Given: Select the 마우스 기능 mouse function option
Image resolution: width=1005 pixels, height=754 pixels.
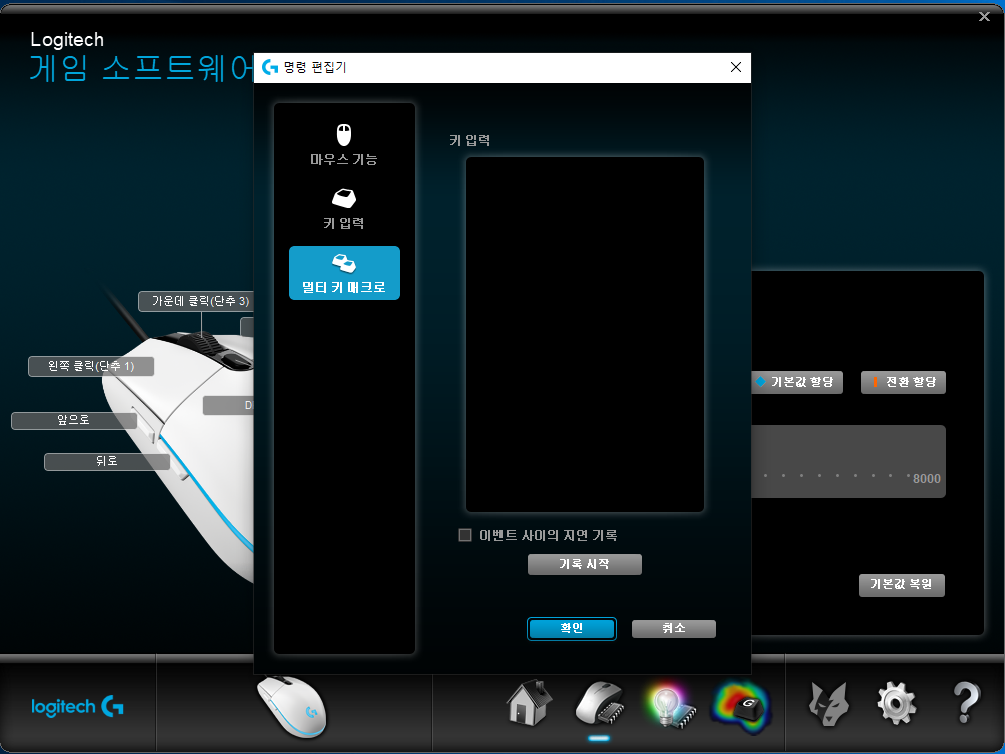Looking at the screenshot, I should pos(344,146).
